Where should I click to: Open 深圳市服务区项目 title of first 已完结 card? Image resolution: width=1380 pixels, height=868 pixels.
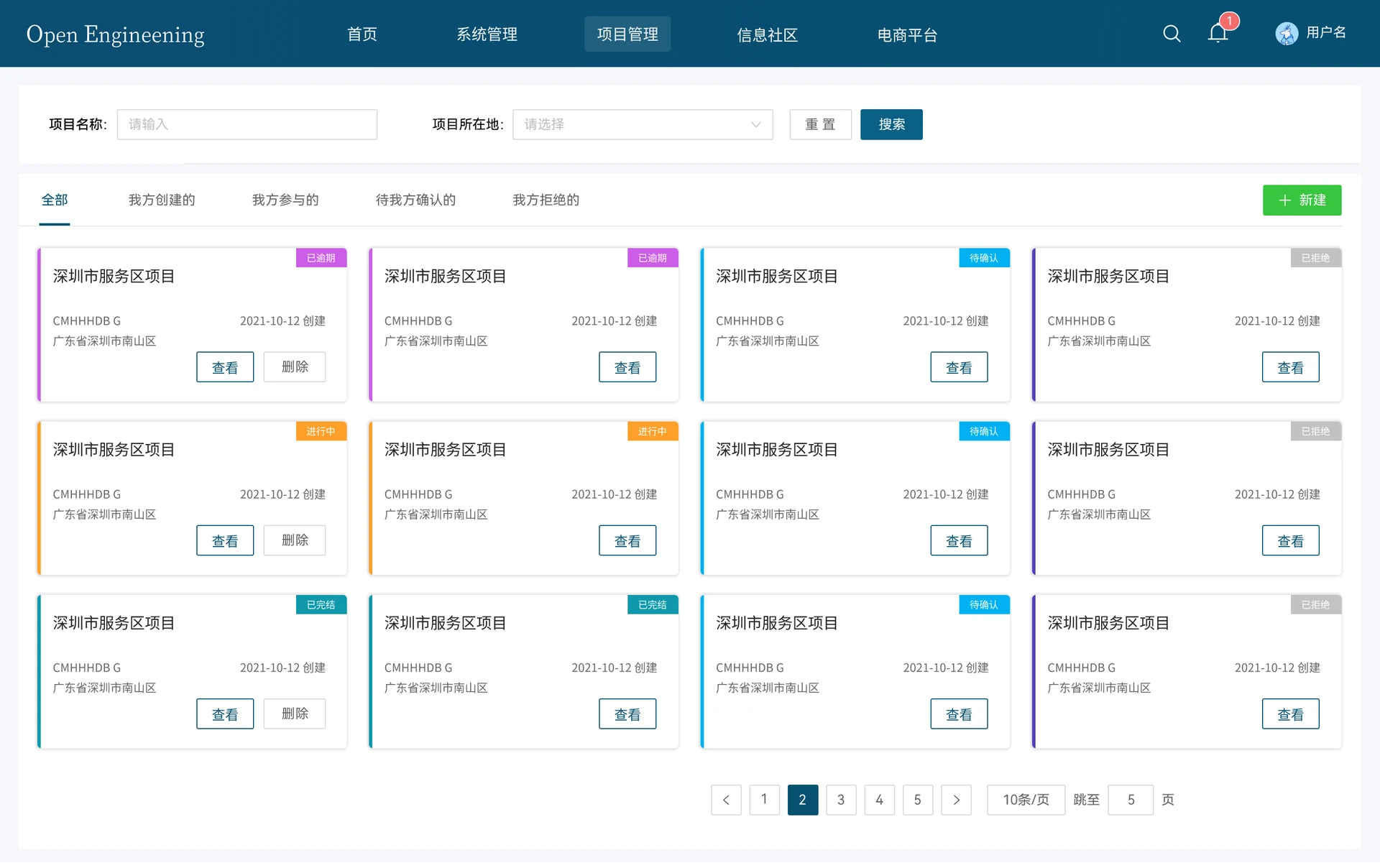pyautogui.click(x=114, y=624)
